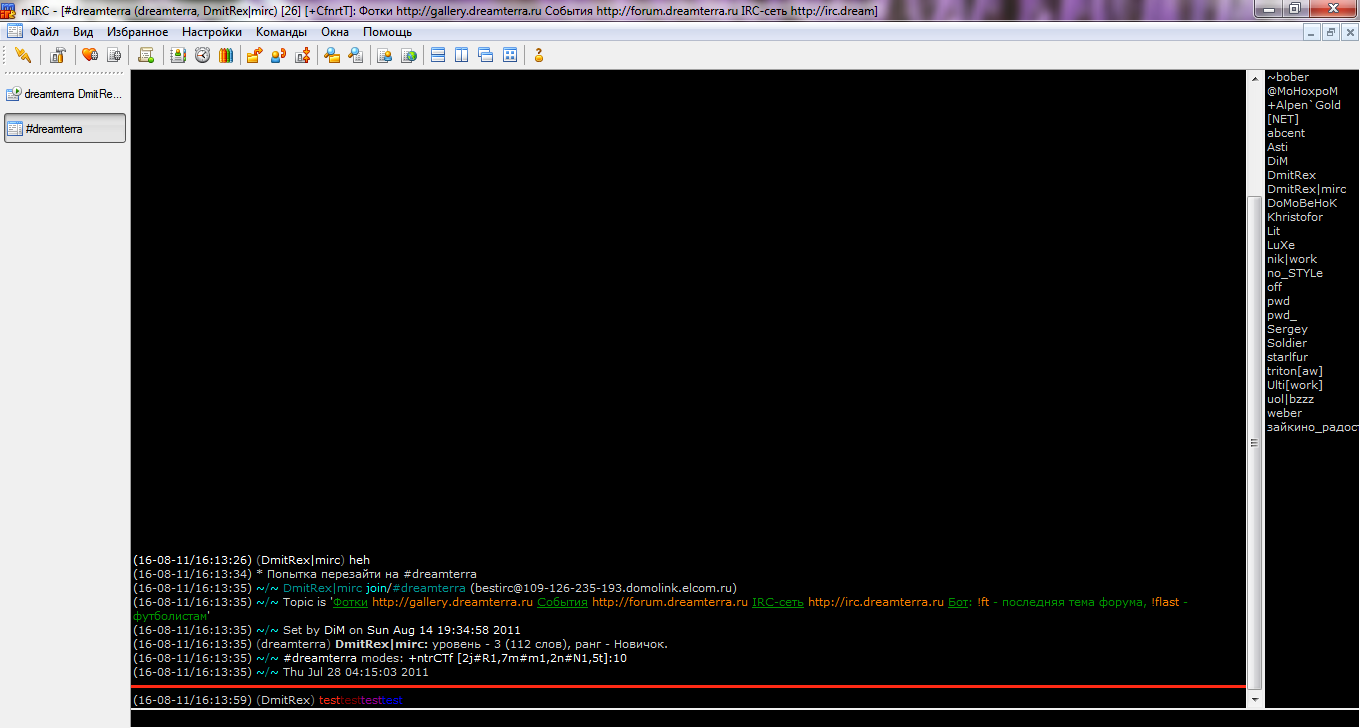The width and height of the screenshot is (1360, 728).
Task: Select the #dreamterra channel in the treebar
Action: (65, 128)
